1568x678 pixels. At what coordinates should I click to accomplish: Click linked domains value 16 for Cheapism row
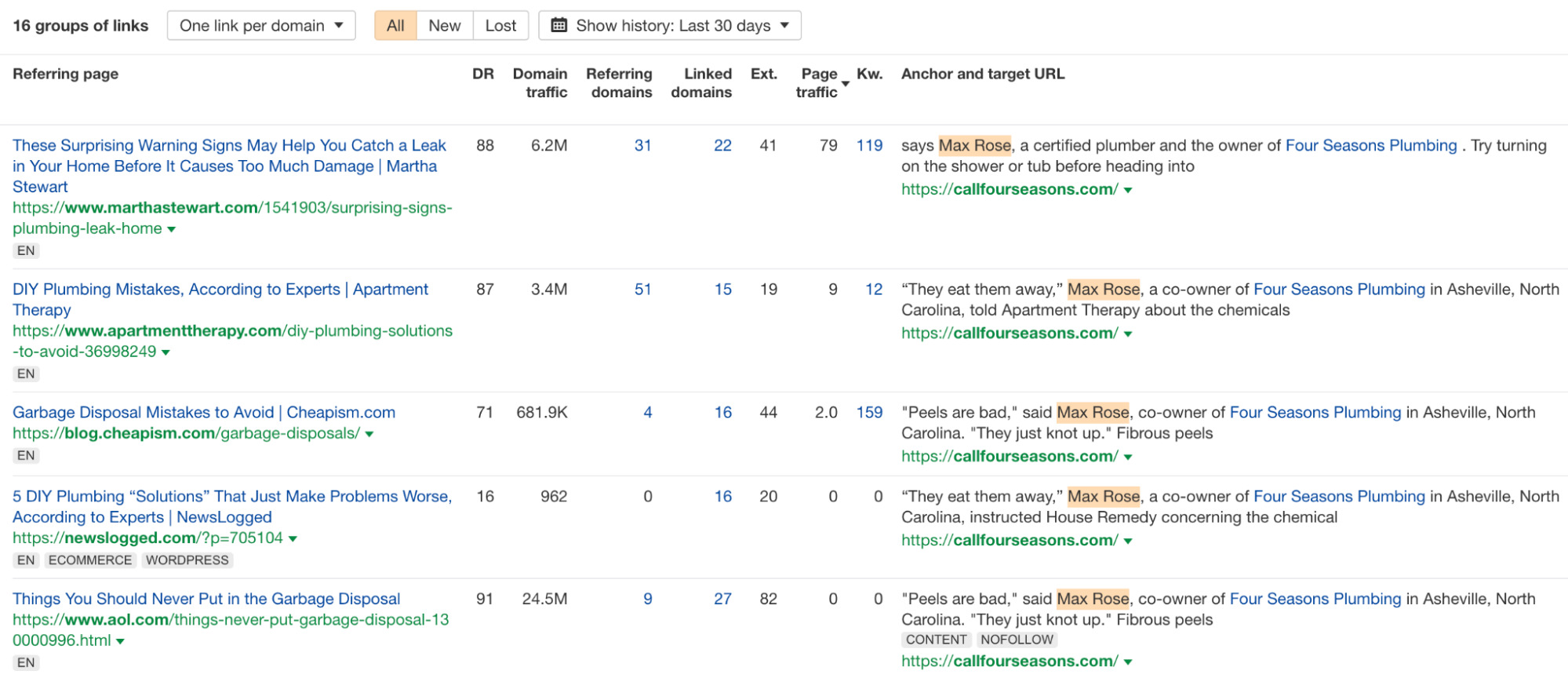[x=723, y=412]
